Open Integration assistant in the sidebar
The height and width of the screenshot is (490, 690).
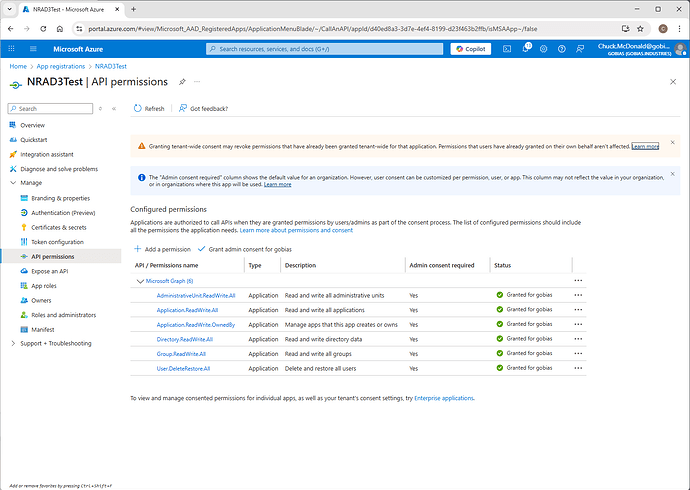click(x=47, y=154)
